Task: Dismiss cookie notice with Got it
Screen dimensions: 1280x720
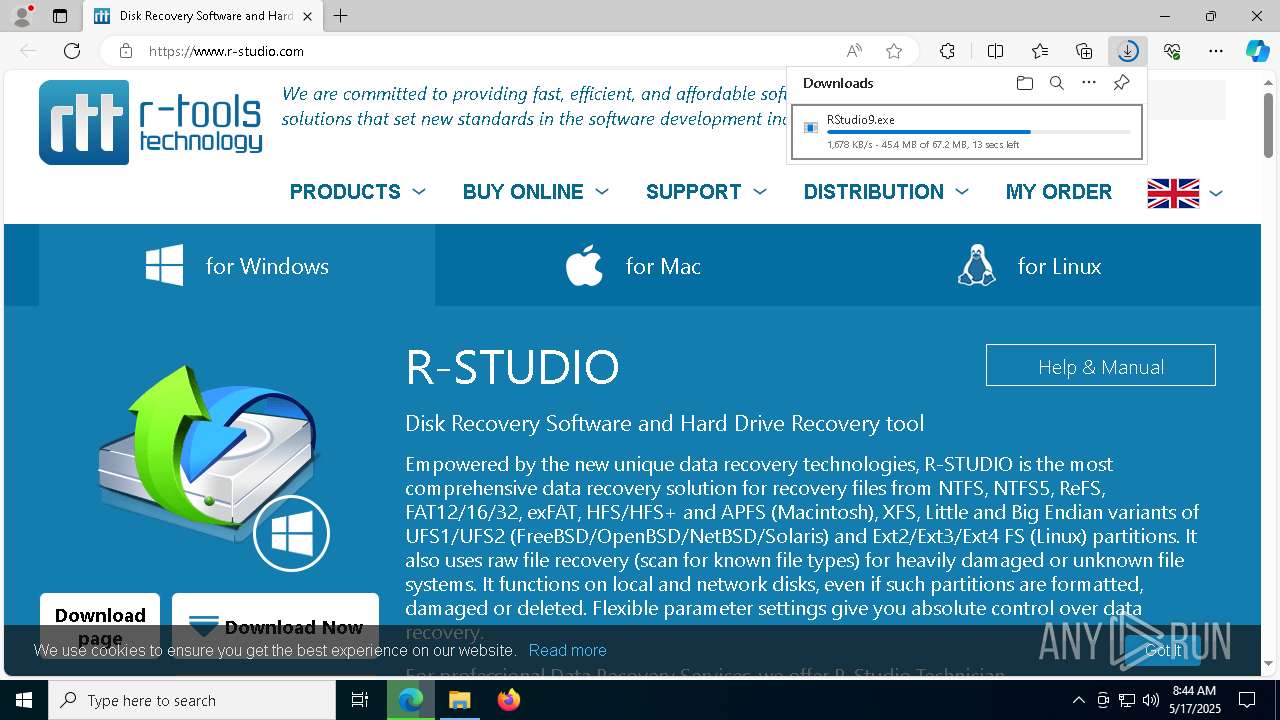Action: coord(1163,650)
